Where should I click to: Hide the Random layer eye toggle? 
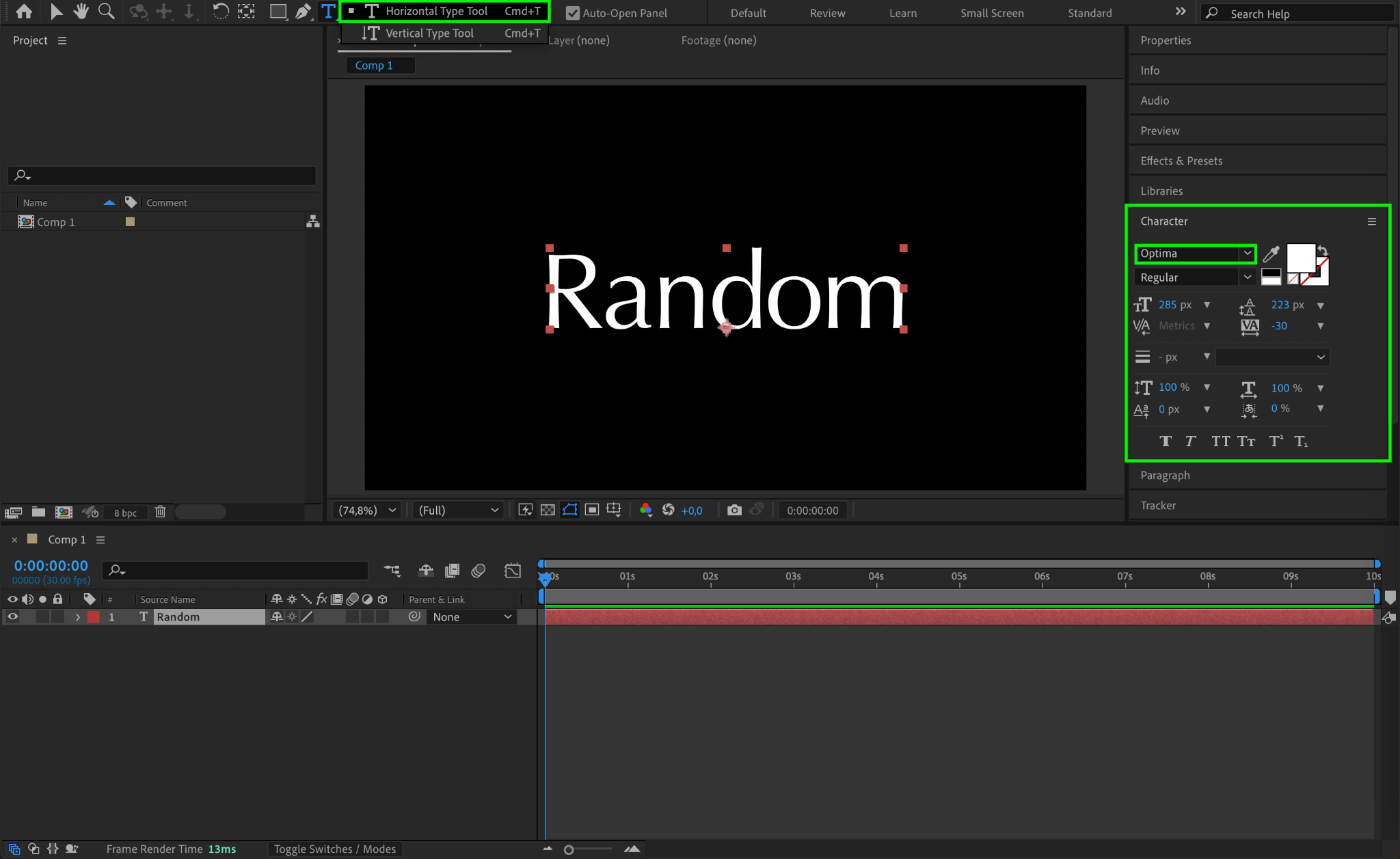12,617
